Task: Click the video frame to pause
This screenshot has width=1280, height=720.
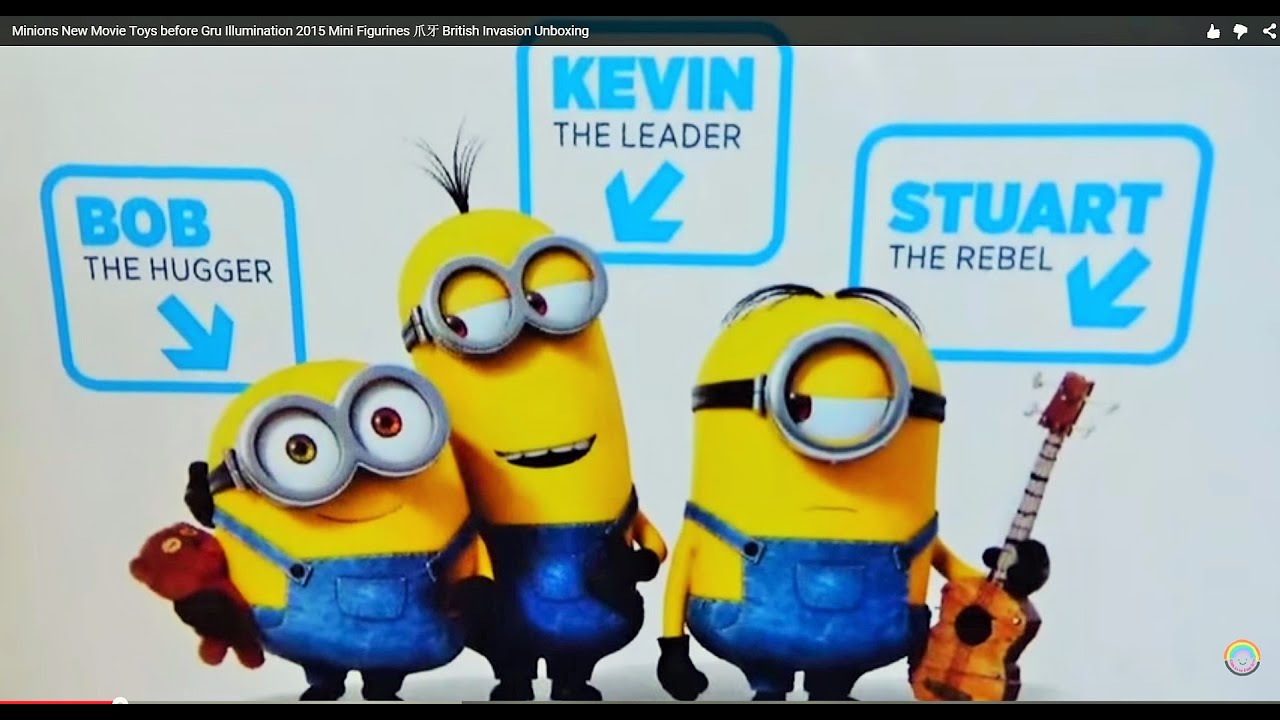Action: [640, 372]
